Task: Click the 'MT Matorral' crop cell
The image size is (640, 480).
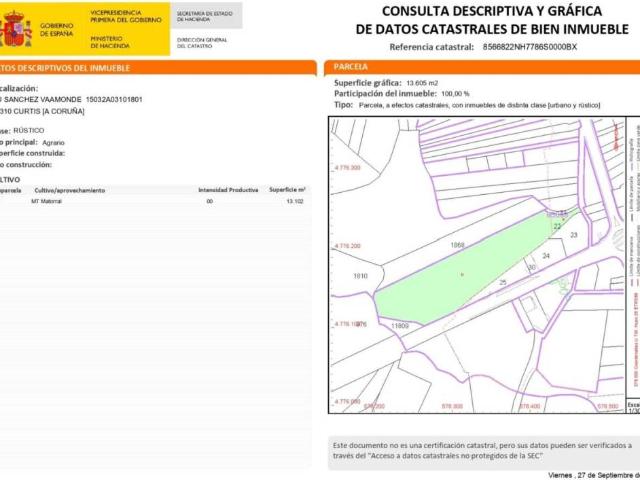Action: click(46, 201)
